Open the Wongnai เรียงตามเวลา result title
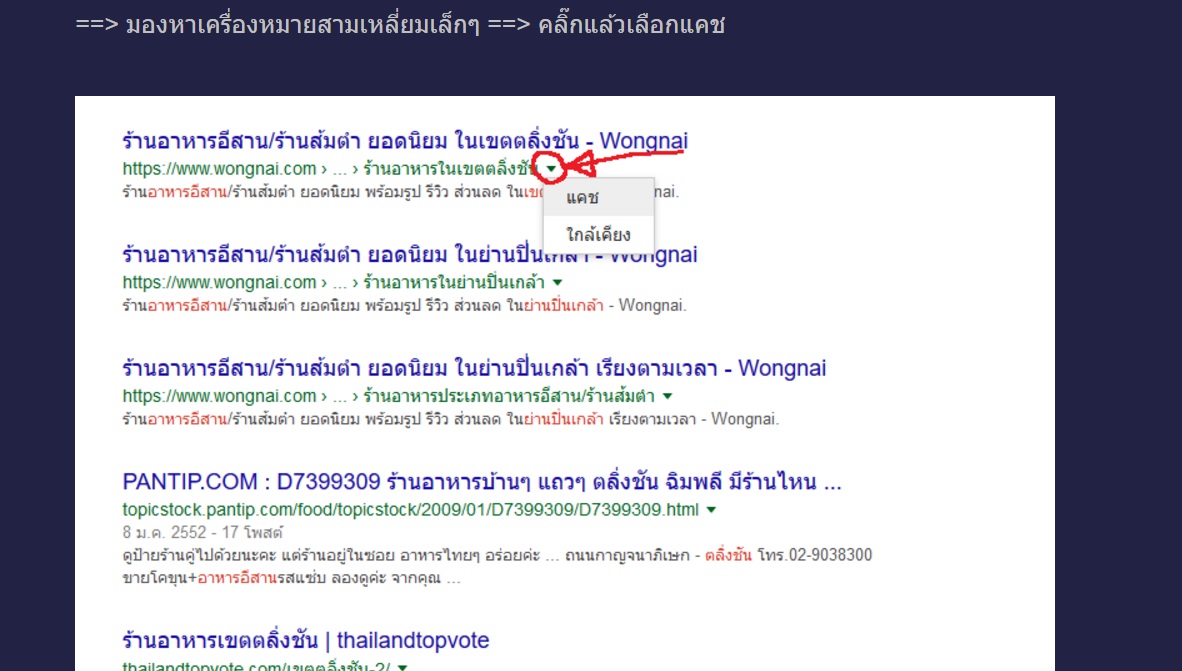 pos(474,368)
